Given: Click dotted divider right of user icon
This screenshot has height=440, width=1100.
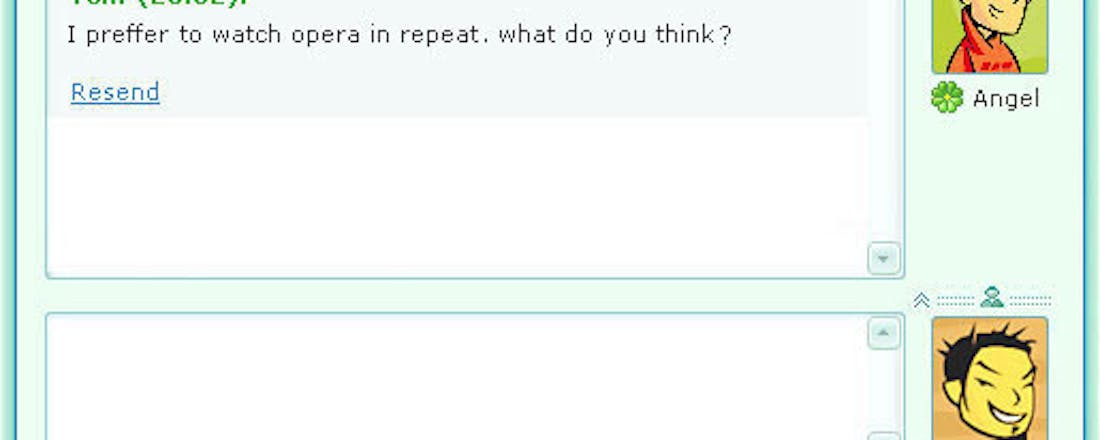Looking at the screenshot, I should point(1030,299).
